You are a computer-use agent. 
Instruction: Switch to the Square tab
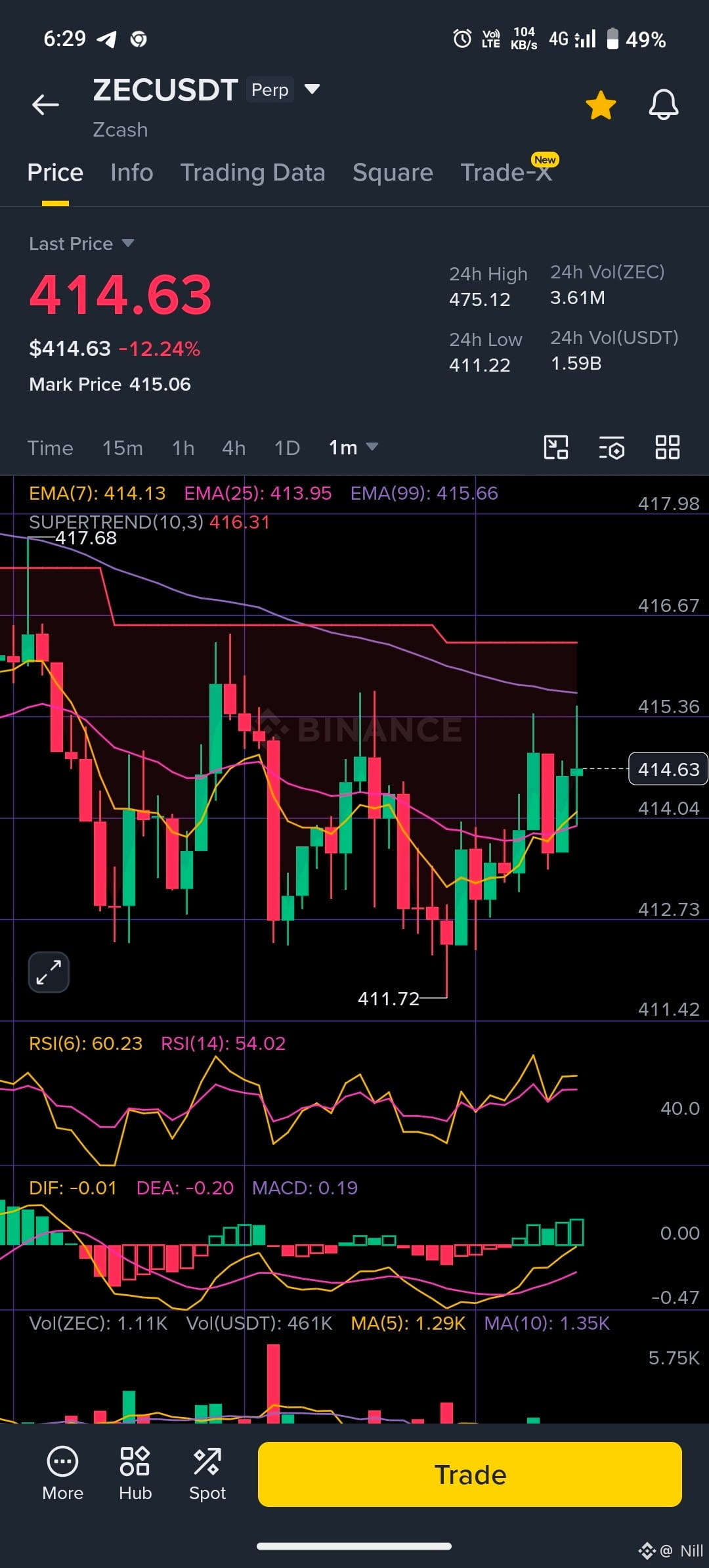pos(393,172)
